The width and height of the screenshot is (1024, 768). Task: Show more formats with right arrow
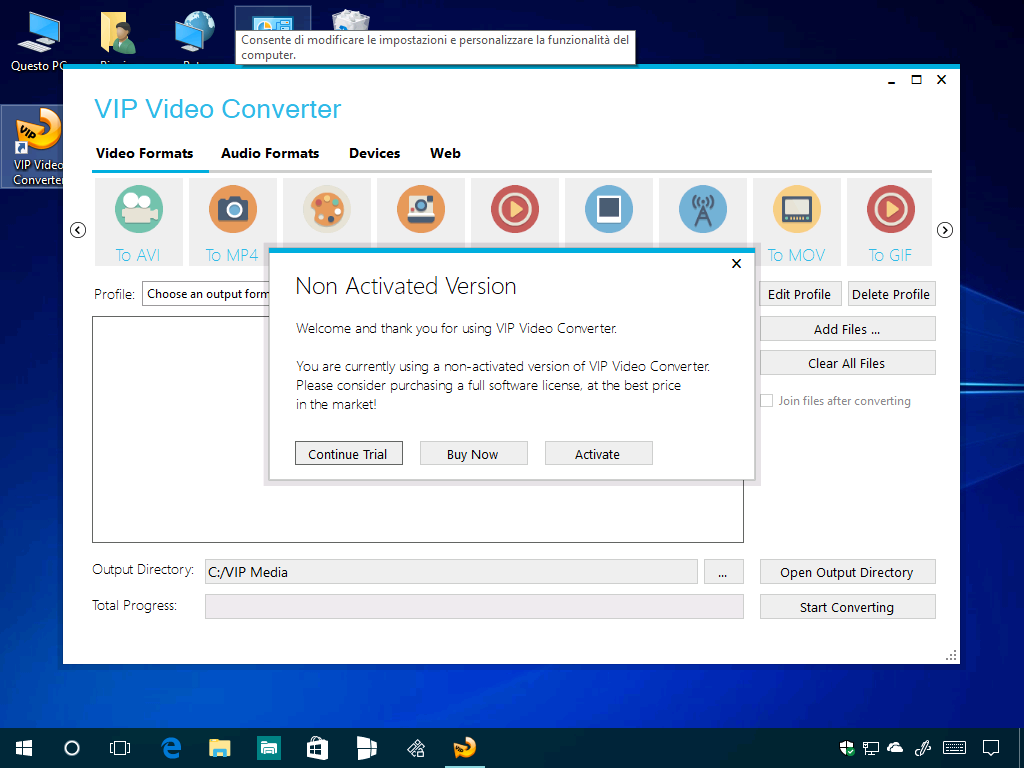pyautogui.click(x=944, y=230)
